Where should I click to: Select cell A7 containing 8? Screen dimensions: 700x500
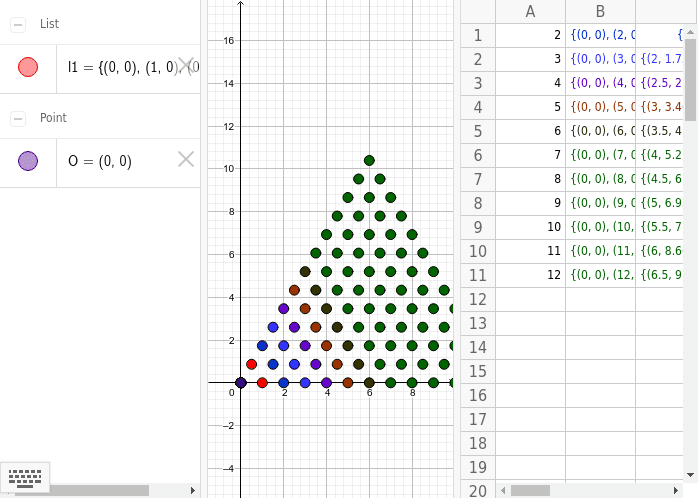click(530, 179)
